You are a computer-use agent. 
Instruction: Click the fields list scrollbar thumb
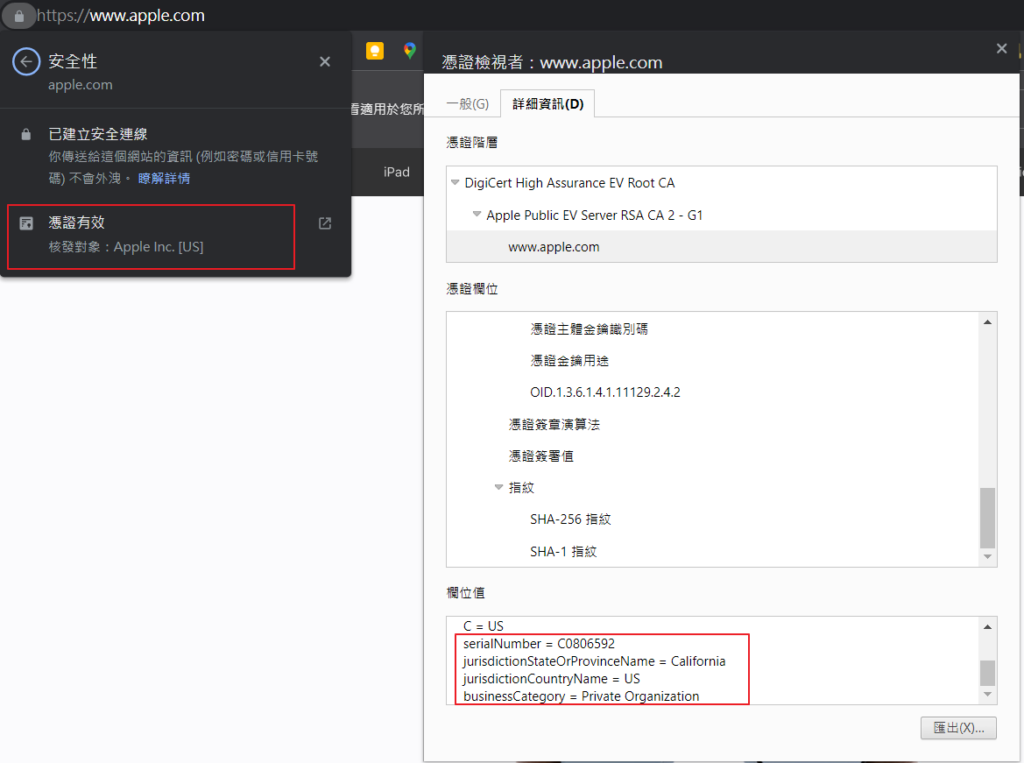(x=987, y=517)
